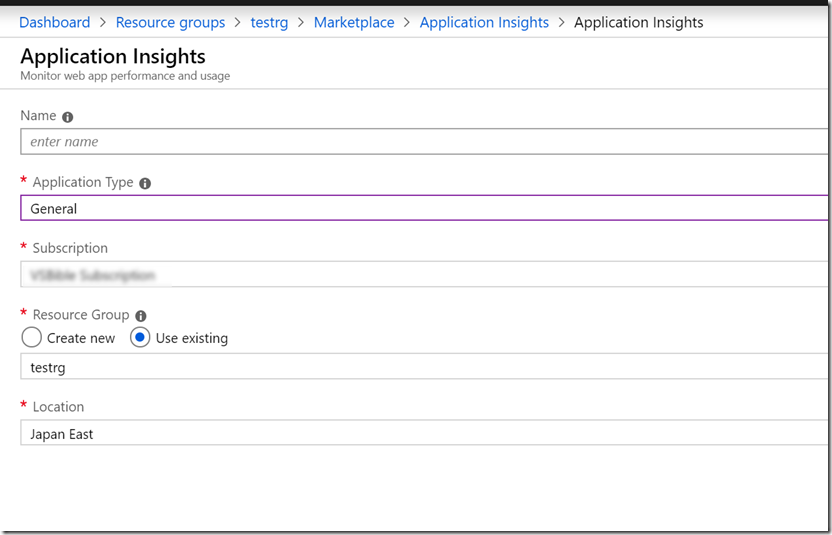Open the Location dropdown showing Japan East
Image resolution: width=832 pixels, height=535 pixels.
pyautogui.click(x=426, y=433)
